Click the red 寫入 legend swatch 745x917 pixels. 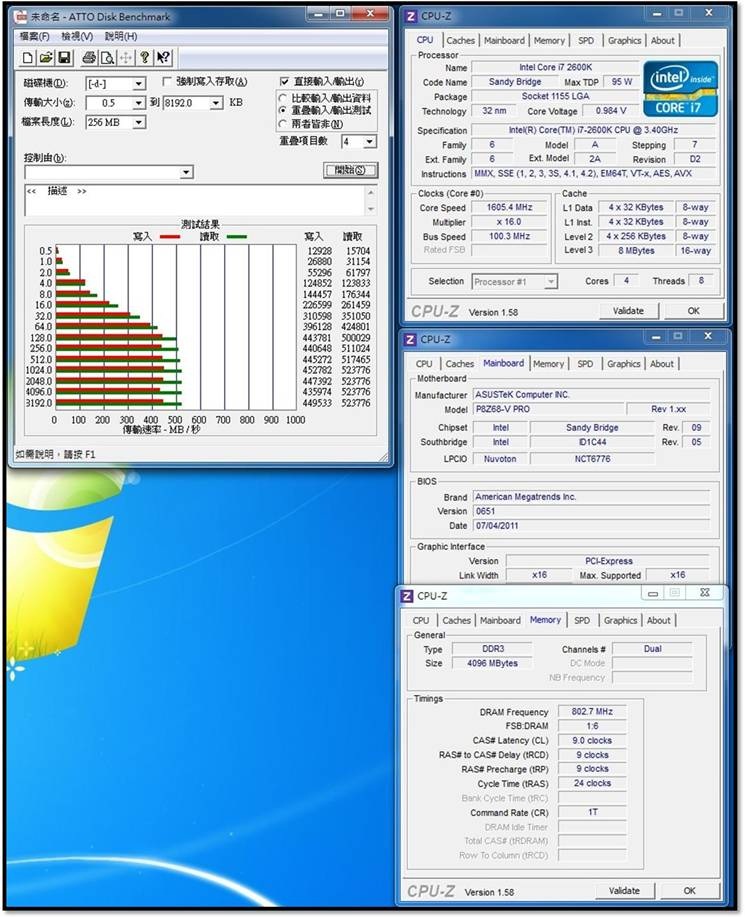tap(170, 237)
